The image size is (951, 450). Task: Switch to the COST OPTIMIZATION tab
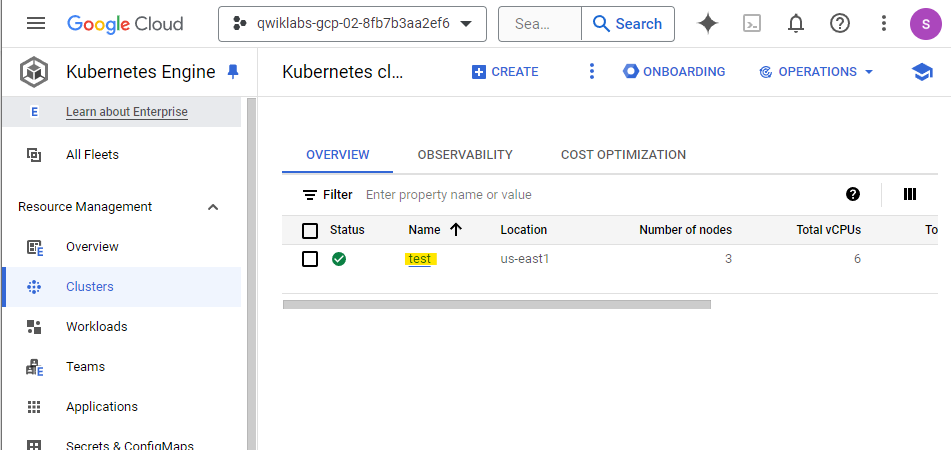tap(623, 155)
